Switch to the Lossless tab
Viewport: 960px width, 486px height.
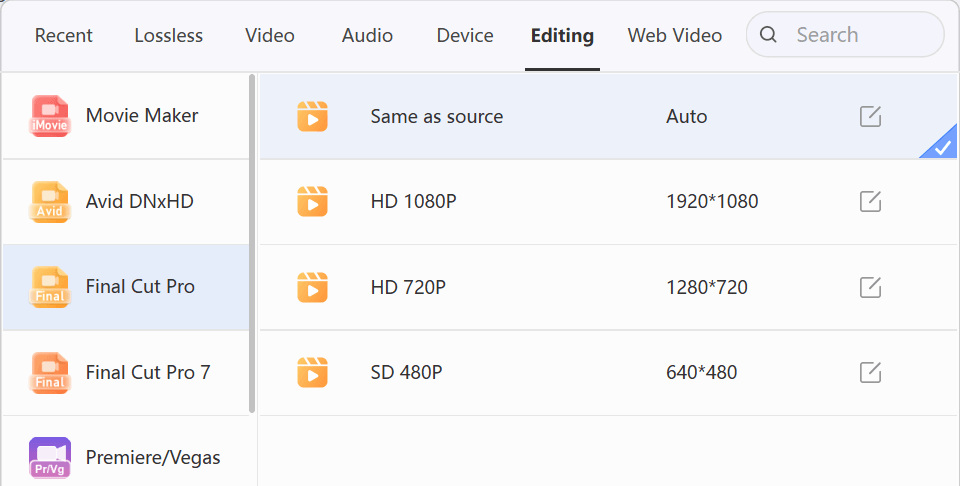click(168, 36)
